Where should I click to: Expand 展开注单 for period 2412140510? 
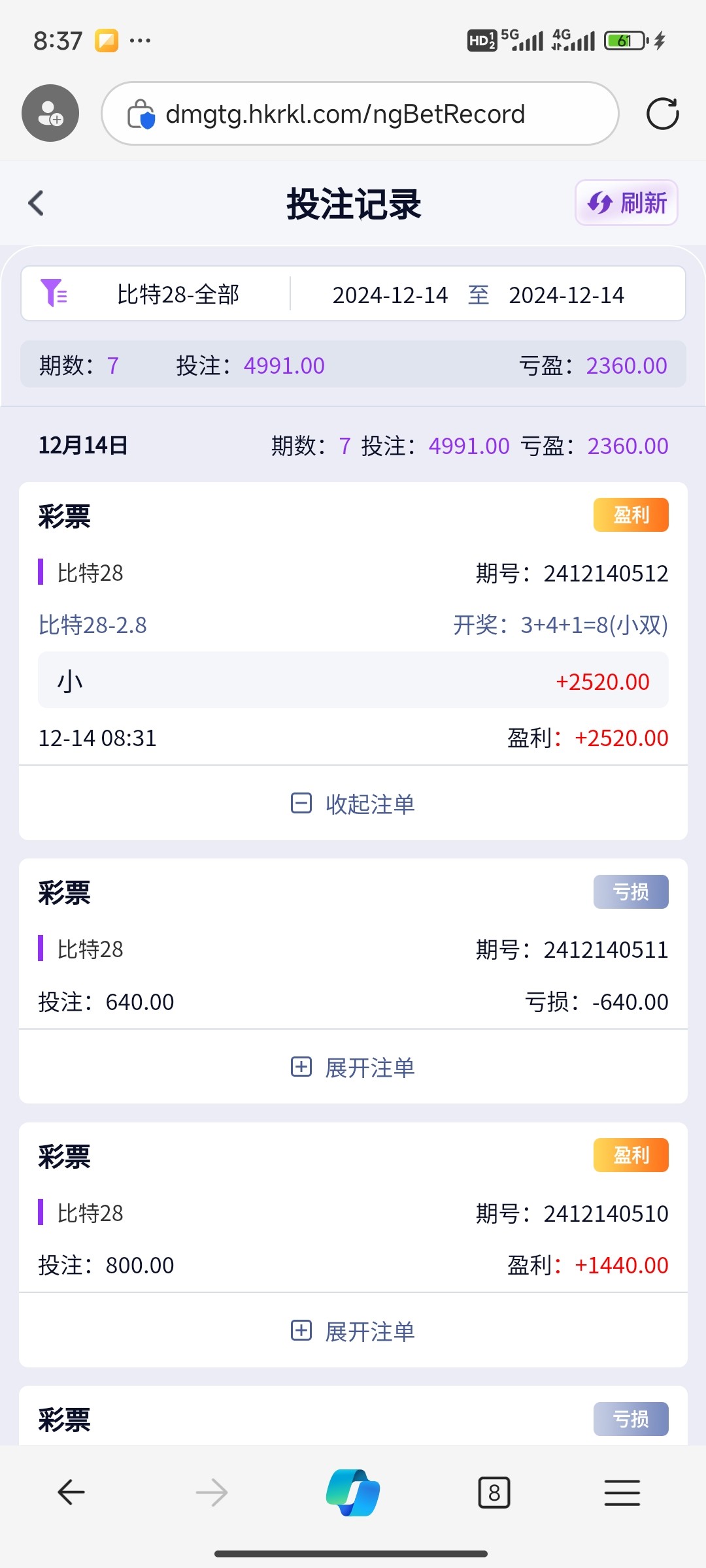pos(353,1331)
